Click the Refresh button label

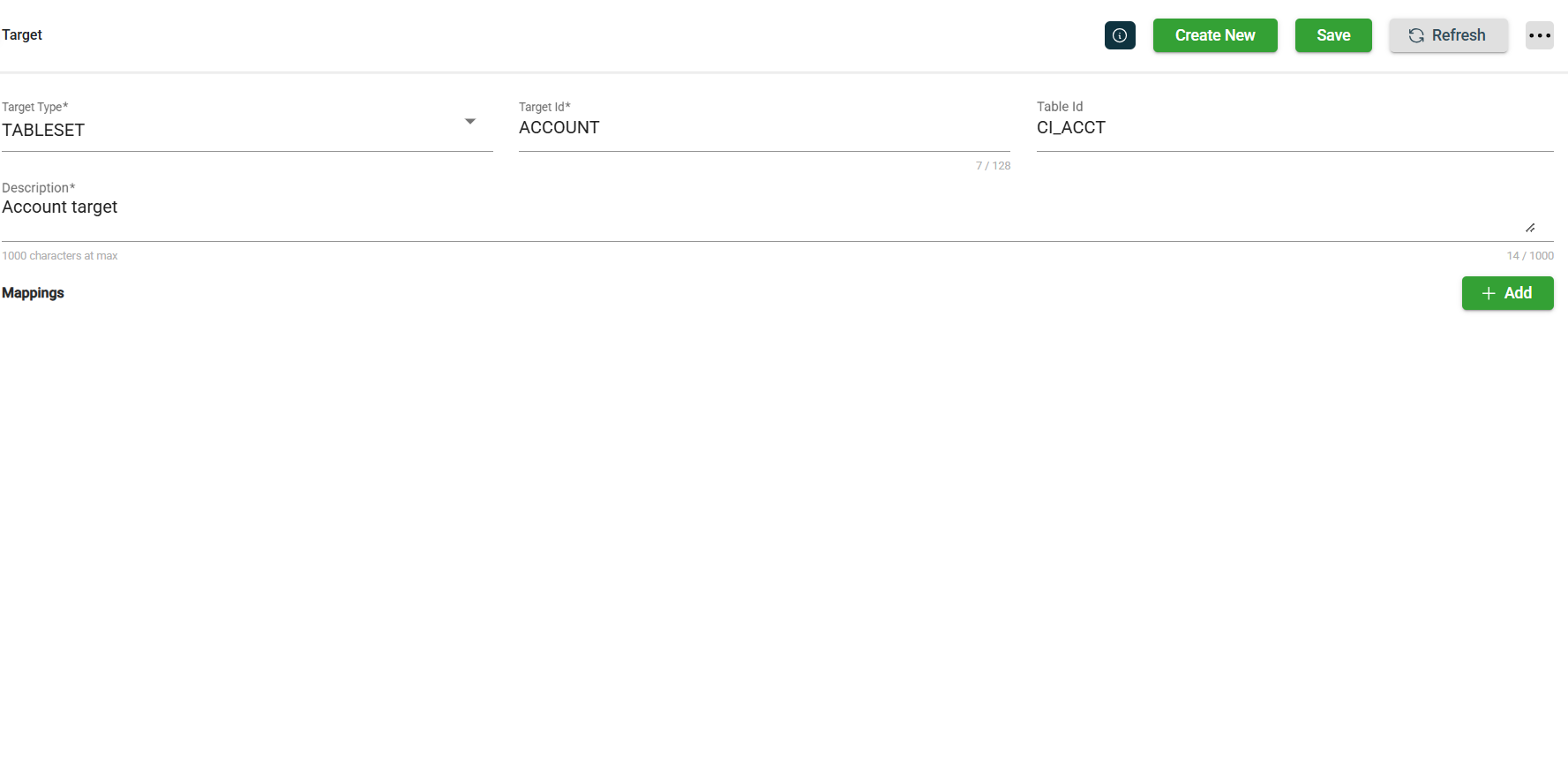pyautogui.click(x=1458, y=35)
